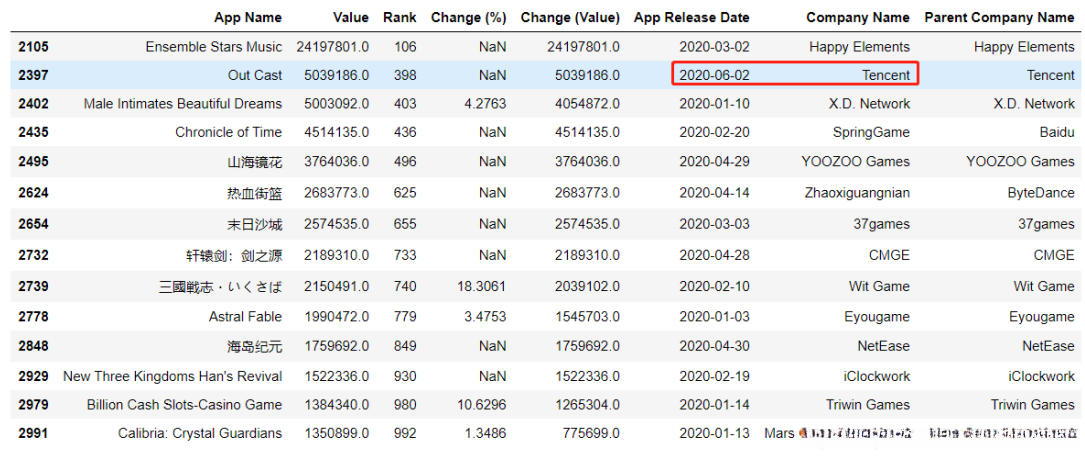This screenshot has height=459, width=1085.
Task: Click the change value 775699.0 cell
Action: tap(590, 433)
